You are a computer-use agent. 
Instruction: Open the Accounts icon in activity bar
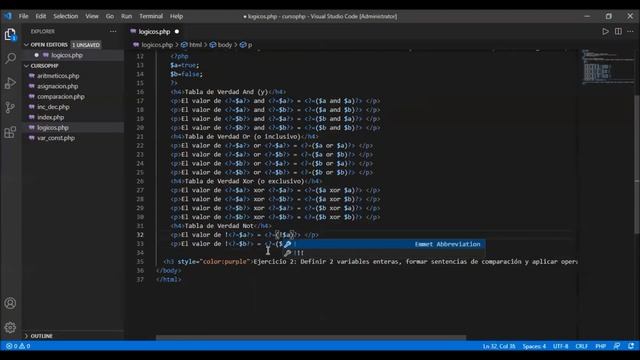click(x=10, y=303)
